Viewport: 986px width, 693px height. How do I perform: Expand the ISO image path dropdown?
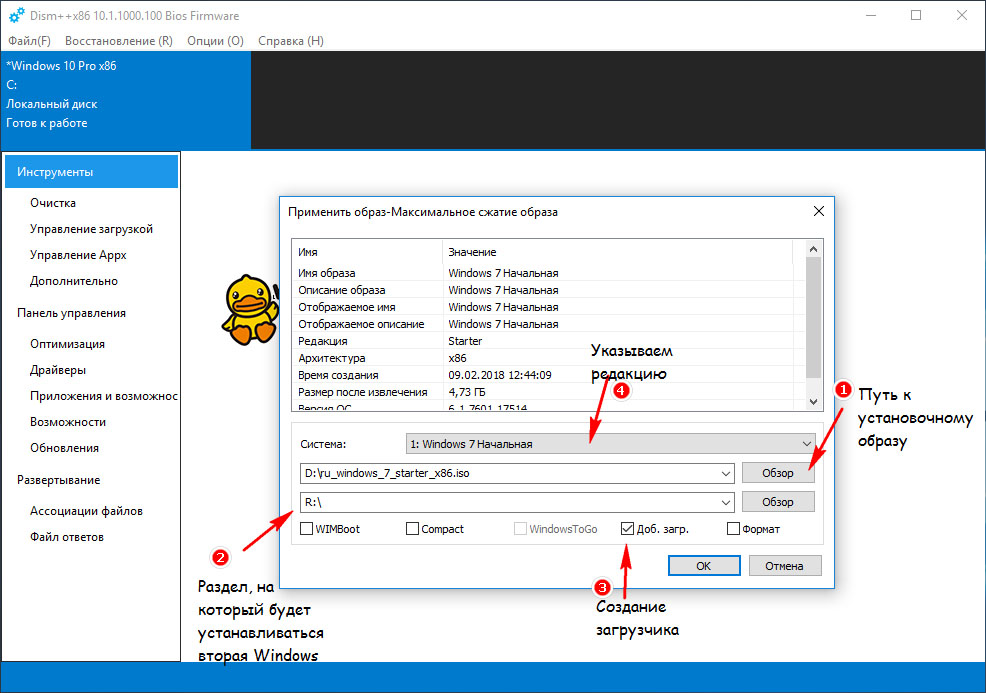[726, 474]
